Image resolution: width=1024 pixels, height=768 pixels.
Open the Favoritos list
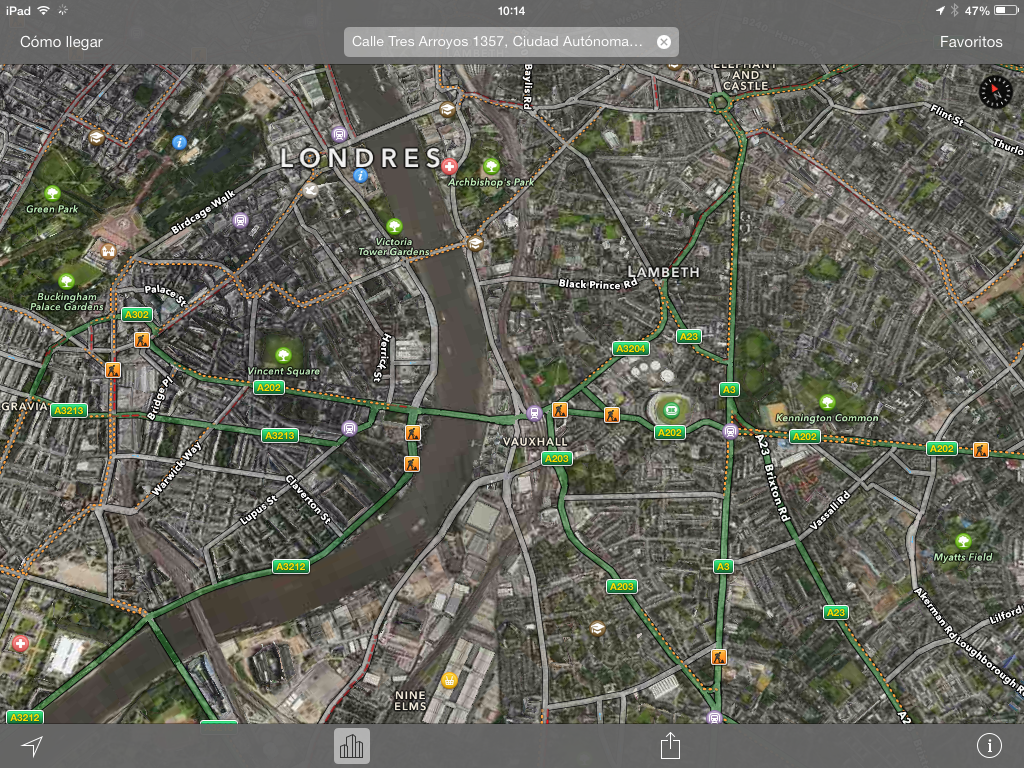click(x=970, y=42)
